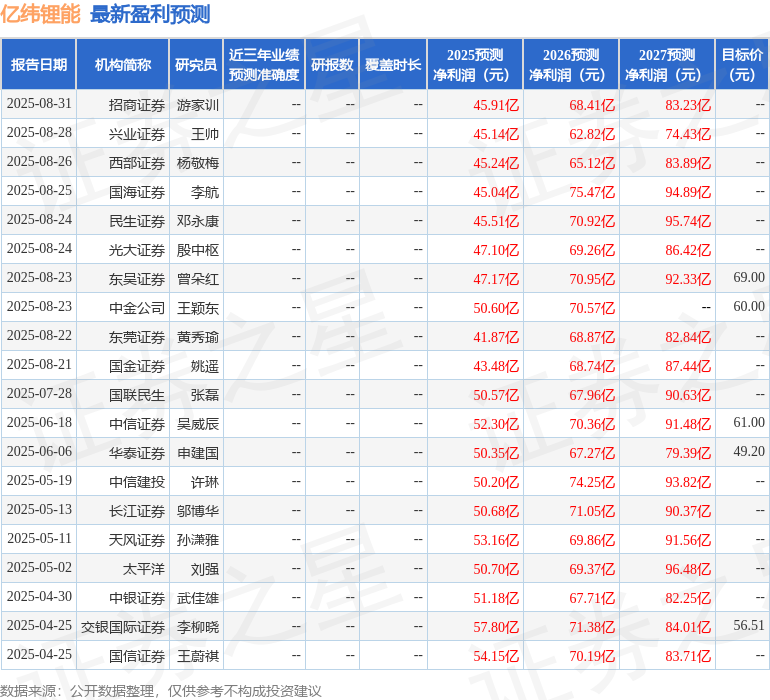
Task: Click the 研究员 column header
Action: [195, 65]
